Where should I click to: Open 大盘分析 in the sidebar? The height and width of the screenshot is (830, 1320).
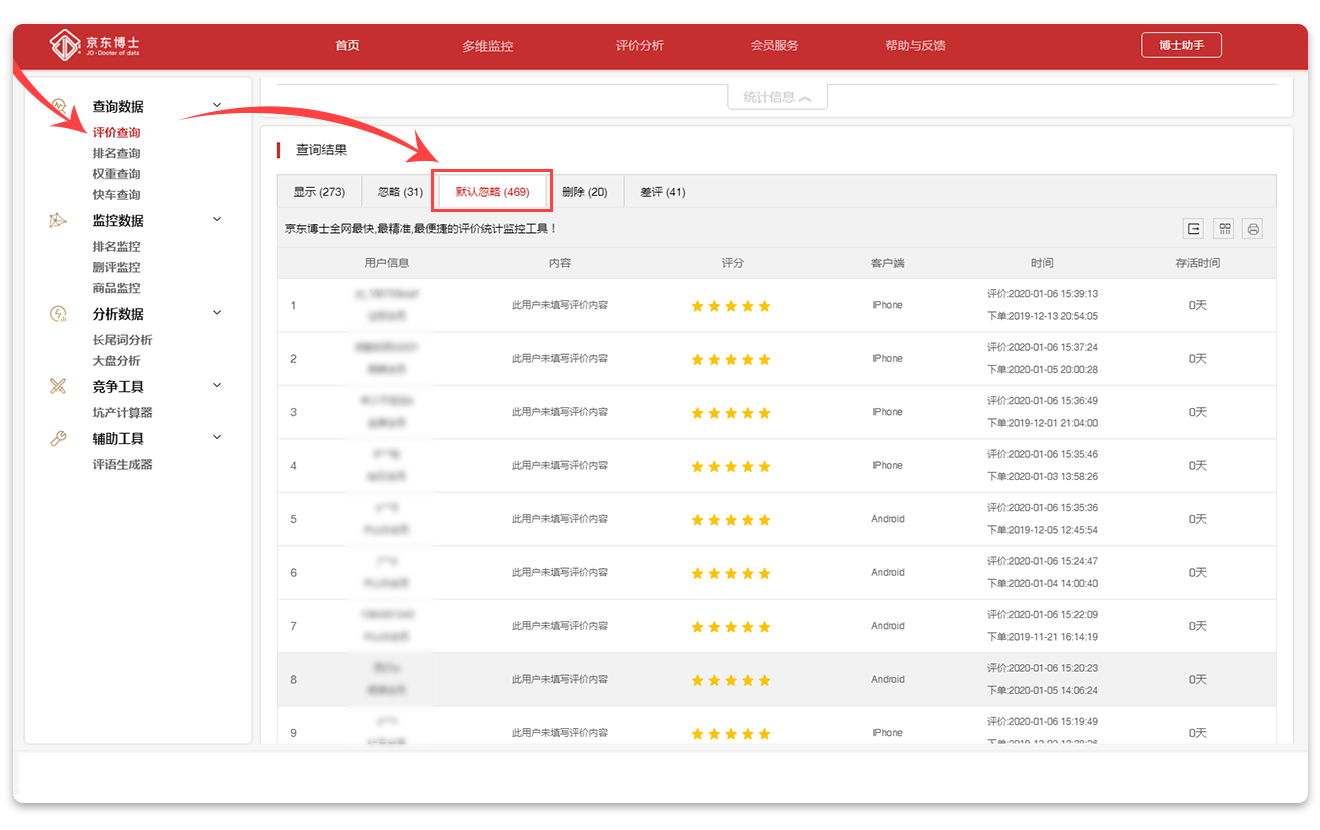click(117, 361)
